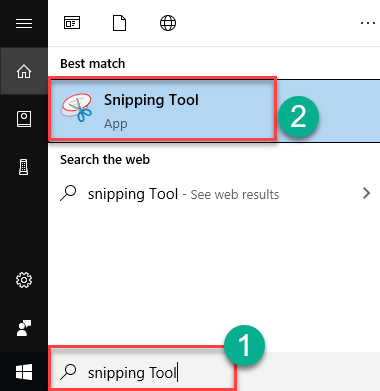
Task: Filter results by Apps icon
Action: click(72, 23)
